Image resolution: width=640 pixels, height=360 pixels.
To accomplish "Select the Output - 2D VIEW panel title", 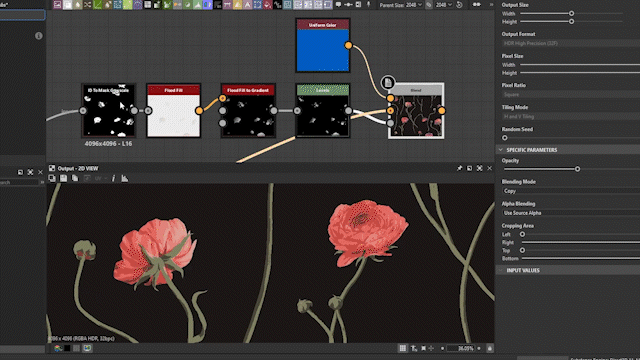I will pyautogui.click(x=78, y=168).
